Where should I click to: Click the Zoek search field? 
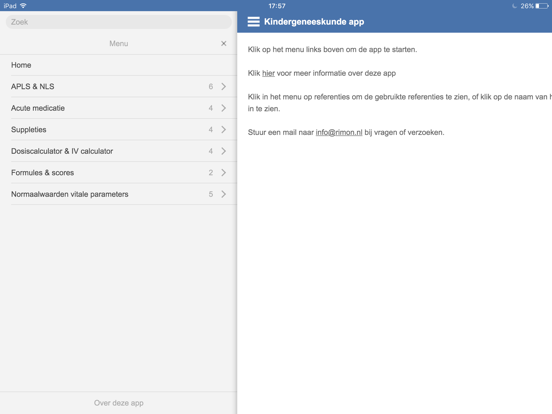pos(119,22)
